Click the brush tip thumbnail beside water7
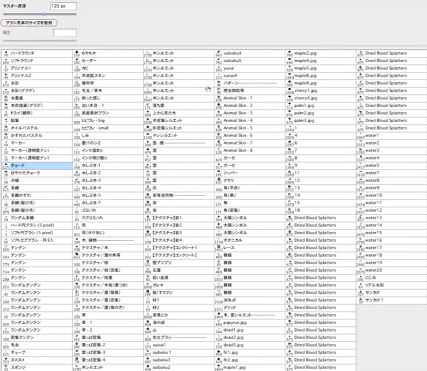This screenshot has width=427, height=371. (360, 173)
